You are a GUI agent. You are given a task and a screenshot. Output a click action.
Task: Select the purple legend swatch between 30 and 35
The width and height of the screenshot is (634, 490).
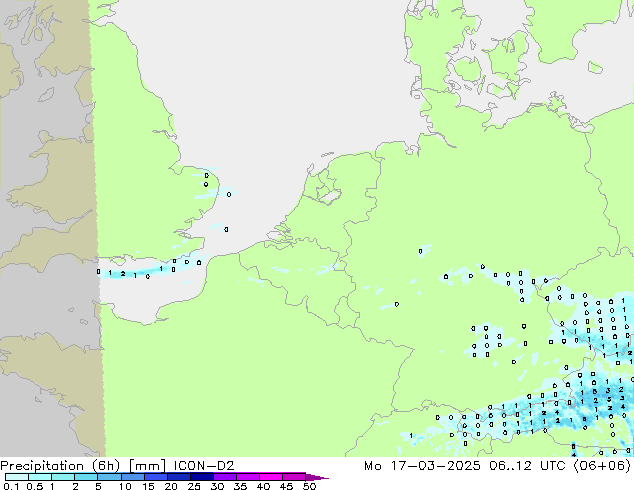point(225,477)
